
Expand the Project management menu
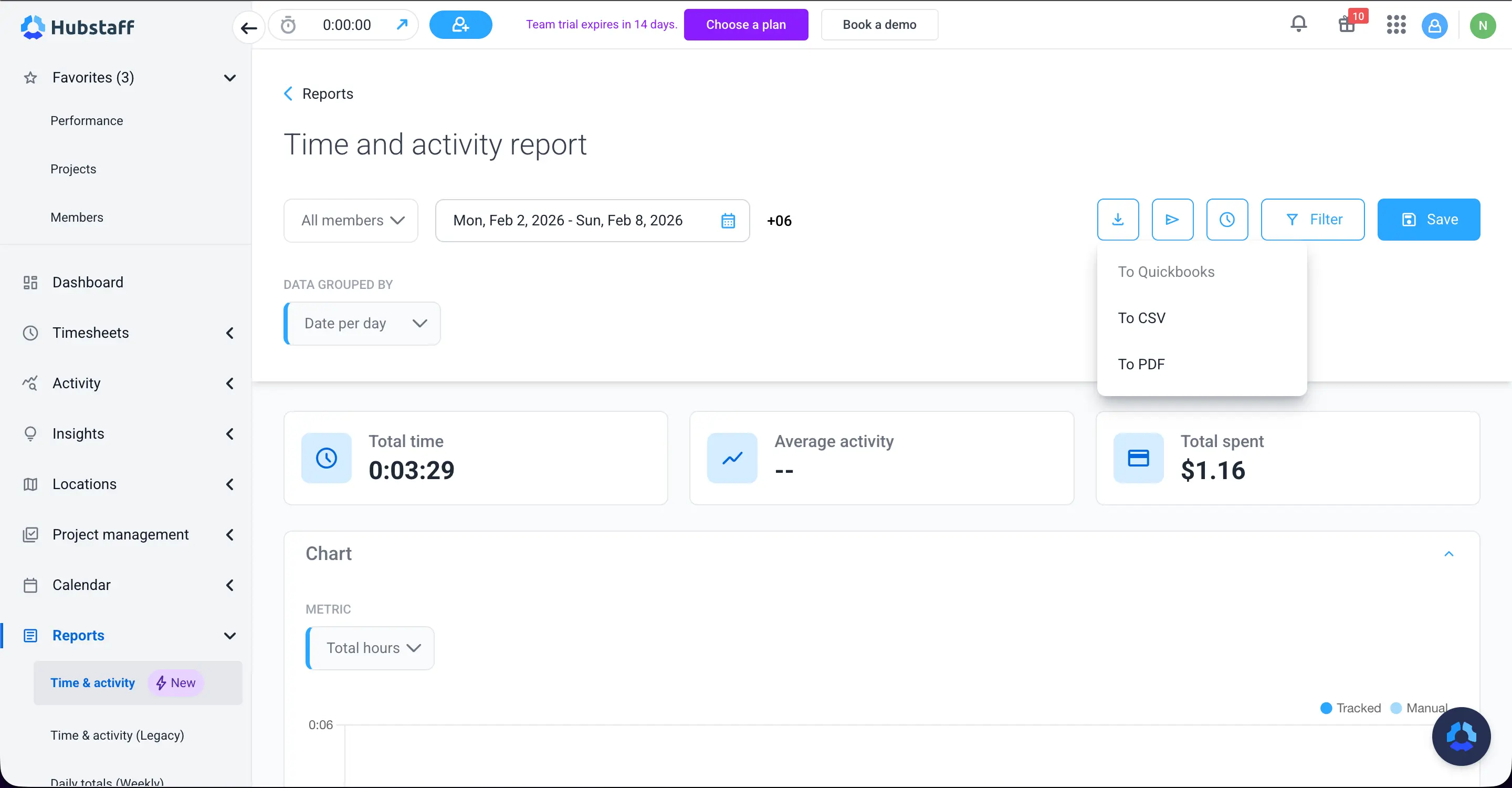tap(230, 535)
